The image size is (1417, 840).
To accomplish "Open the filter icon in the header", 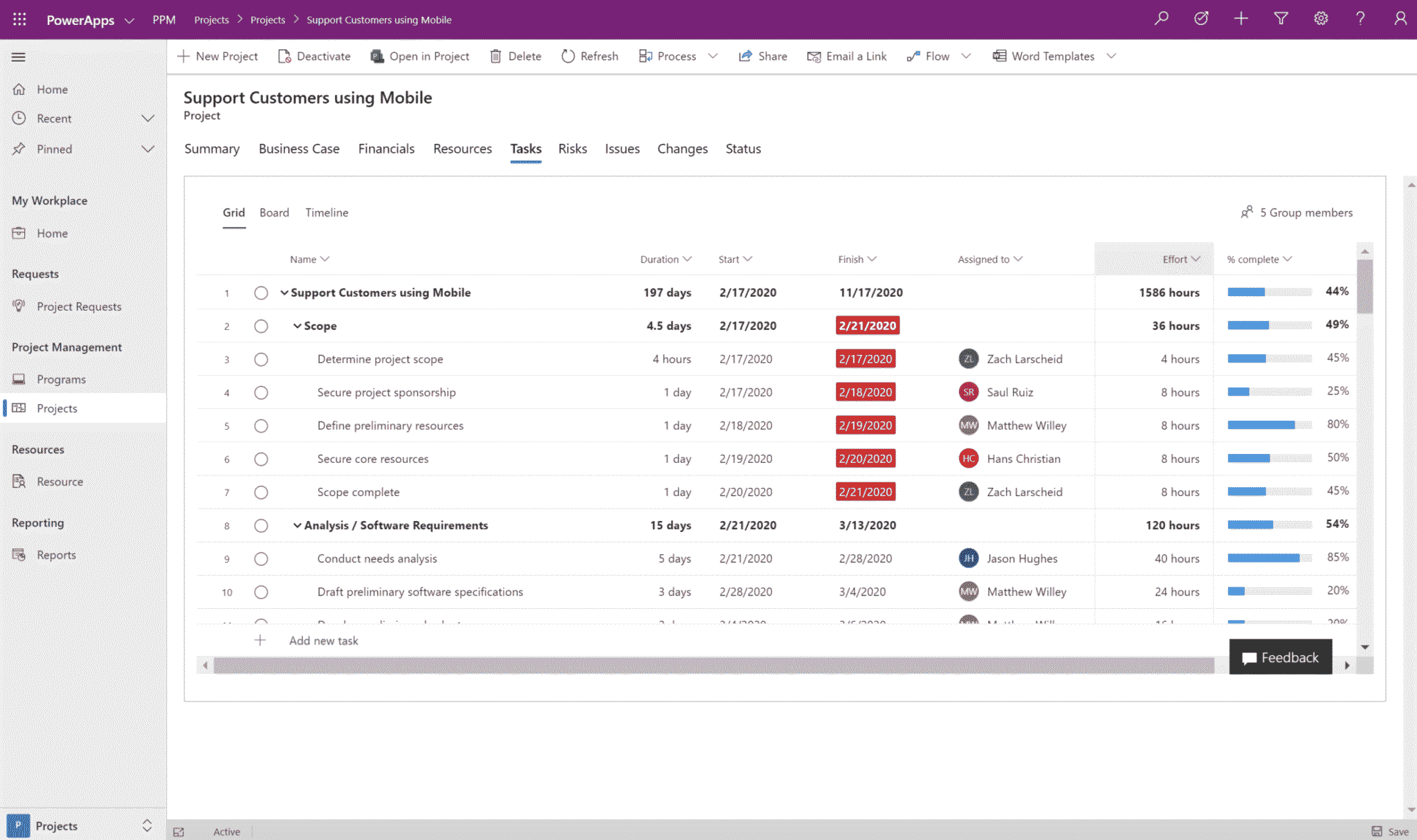I will click(x=1281, y=19).
